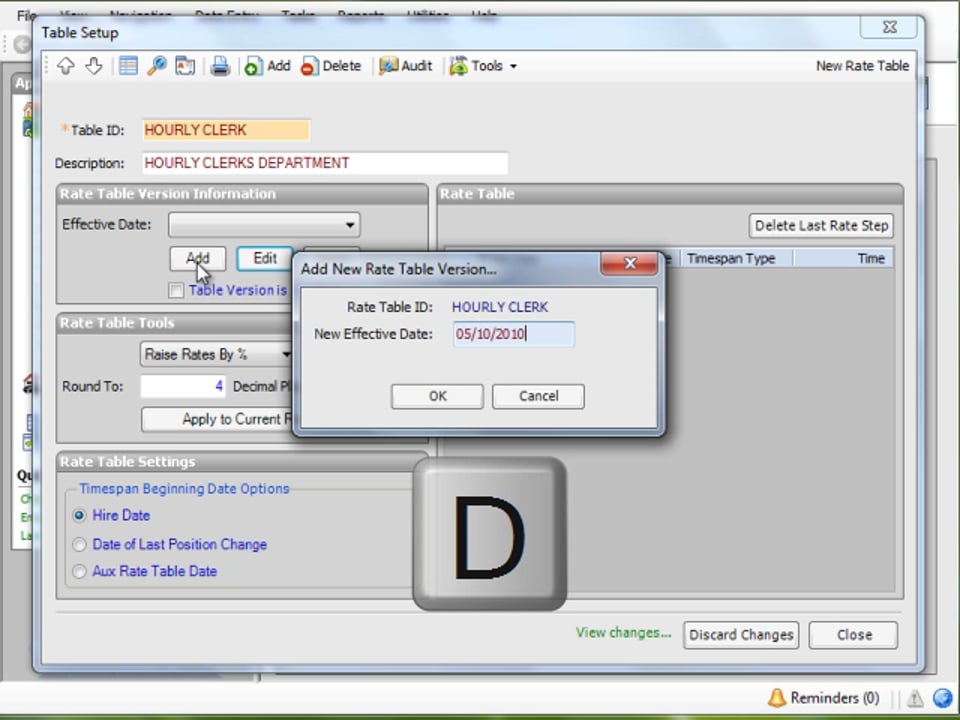This screenshot has height=720, width=960.
Task: Select Aux Rate Table Date option
Action: 79,571
